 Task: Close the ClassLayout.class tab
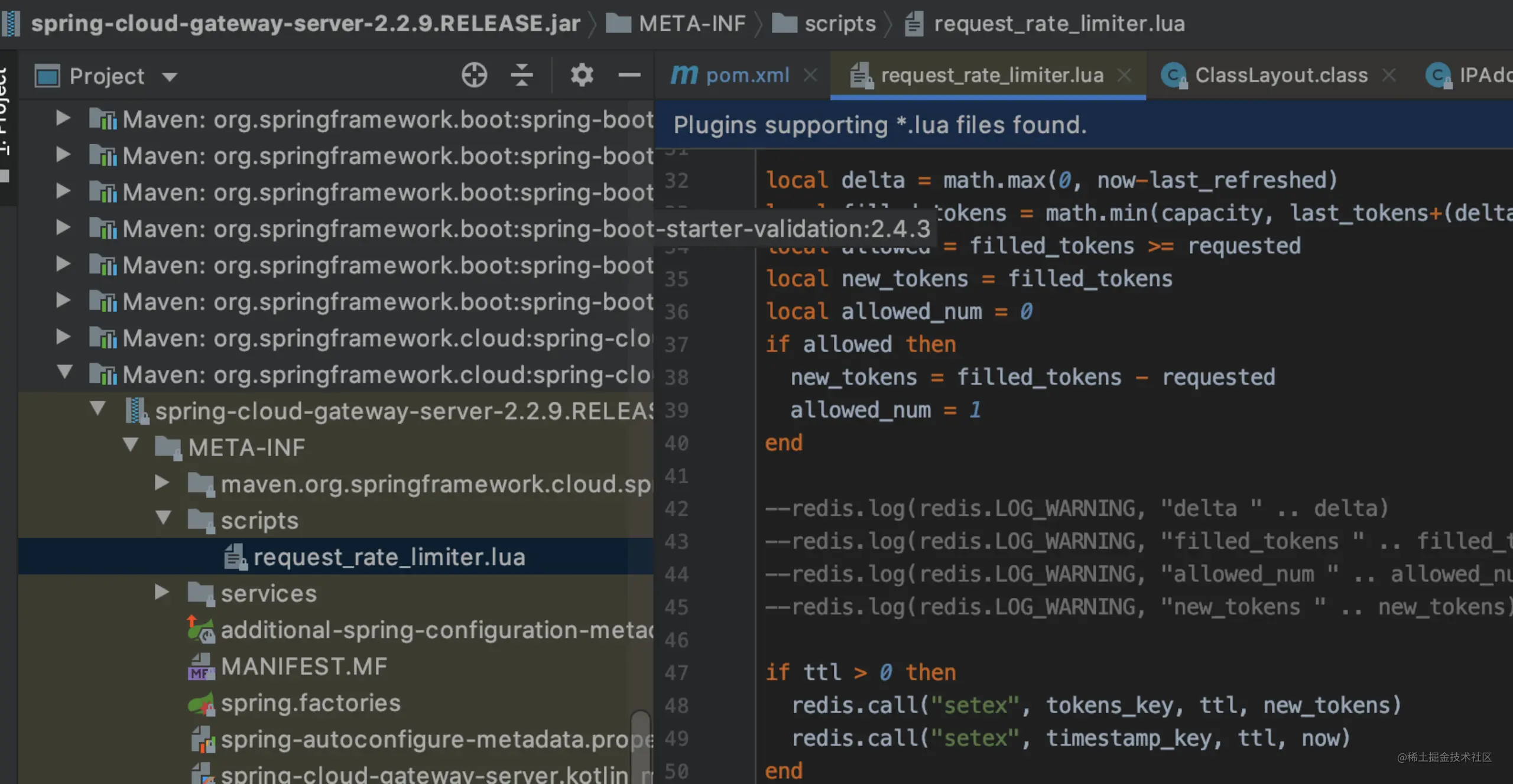[x=1389, y=75]
